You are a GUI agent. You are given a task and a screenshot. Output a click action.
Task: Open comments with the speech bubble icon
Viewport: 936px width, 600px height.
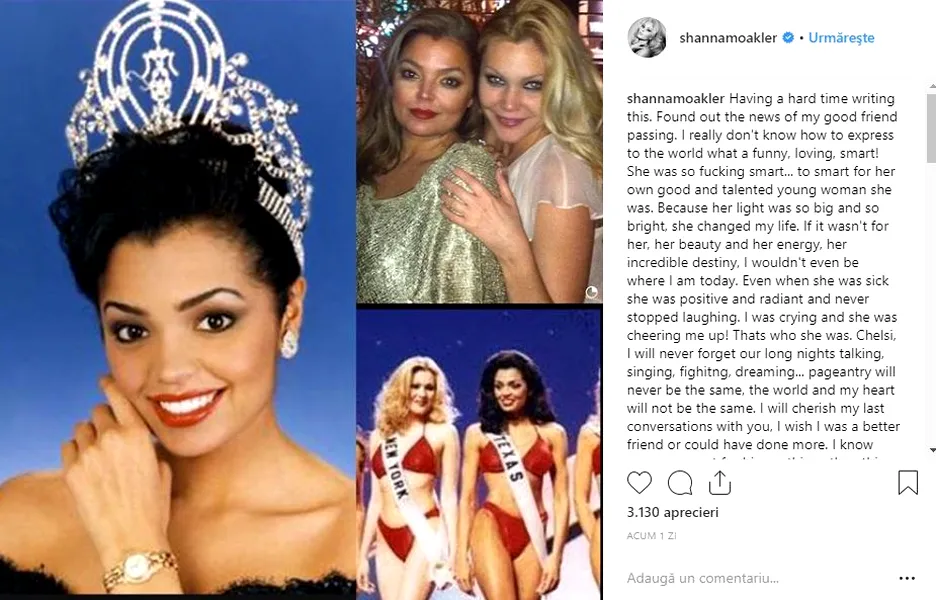pyautogui.click(x=680, y=482)
